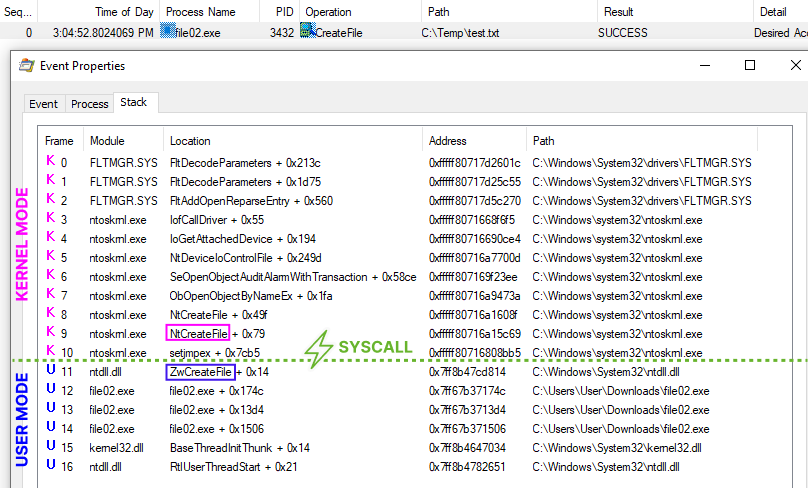
Task: Select NtCreateFile + 0x49f location
Action: 218,315
